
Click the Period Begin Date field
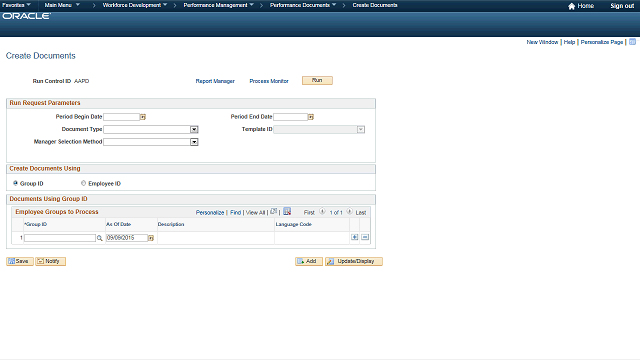click(121, 117)
